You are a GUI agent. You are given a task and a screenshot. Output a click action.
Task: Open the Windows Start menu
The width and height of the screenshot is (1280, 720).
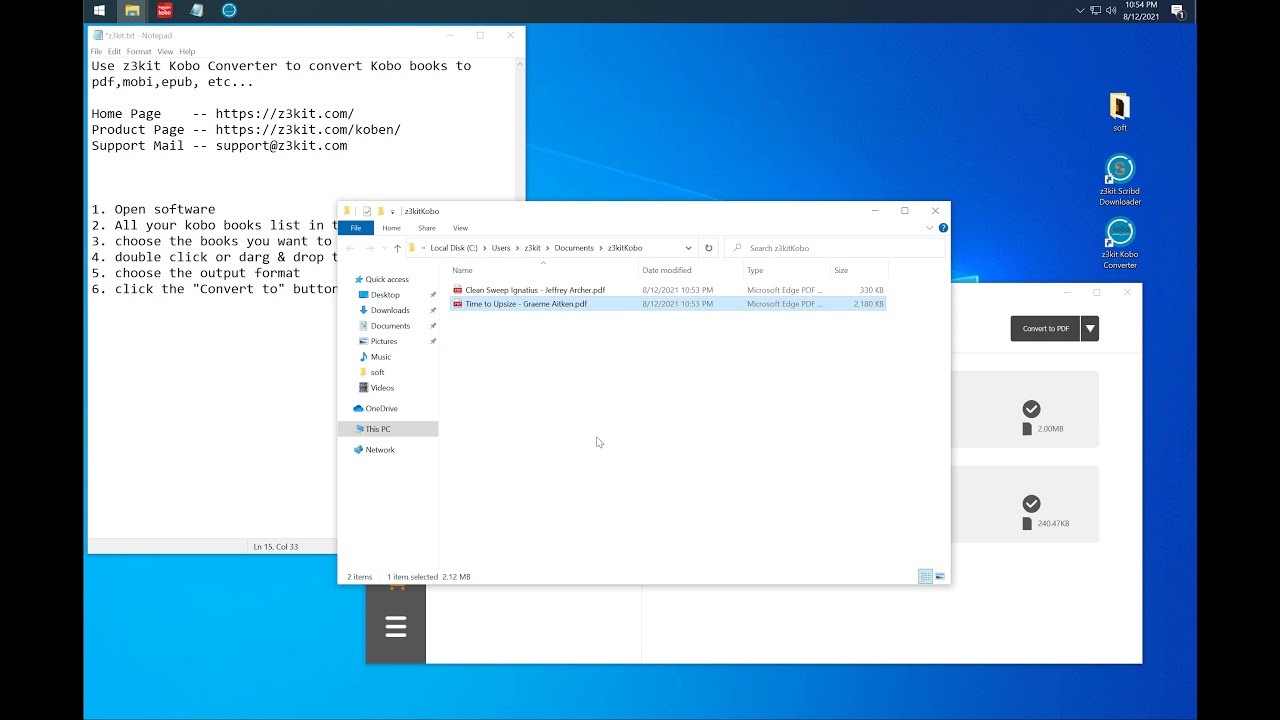coord(99,10)
